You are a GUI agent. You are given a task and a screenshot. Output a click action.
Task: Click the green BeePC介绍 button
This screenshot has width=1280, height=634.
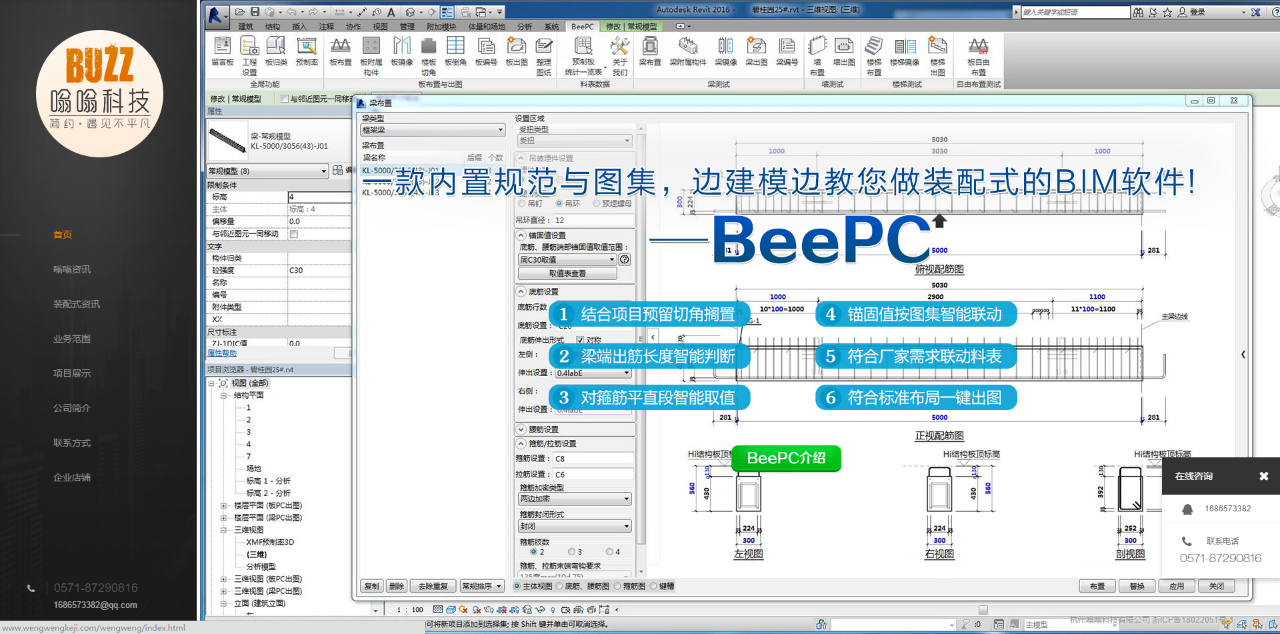[786, 458]
